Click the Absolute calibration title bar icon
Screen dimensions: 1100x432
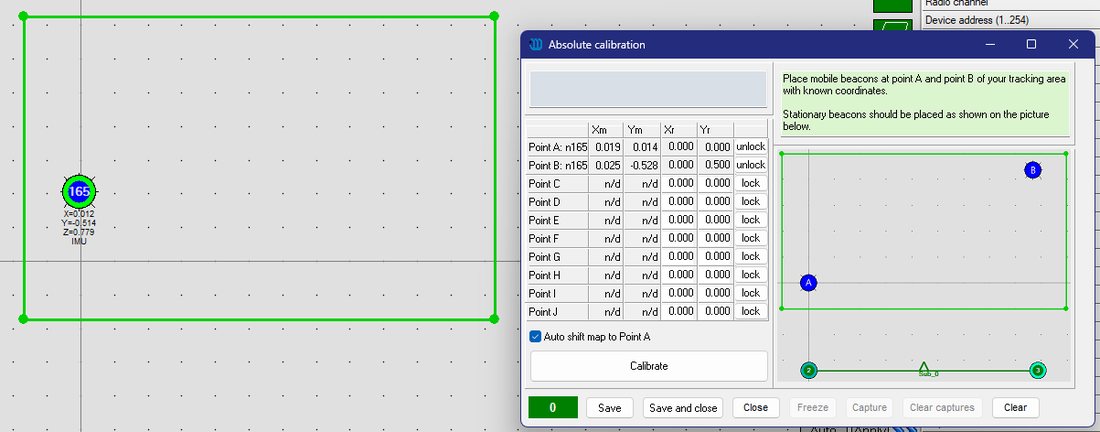pyautogui.click(x=536, y=44)
